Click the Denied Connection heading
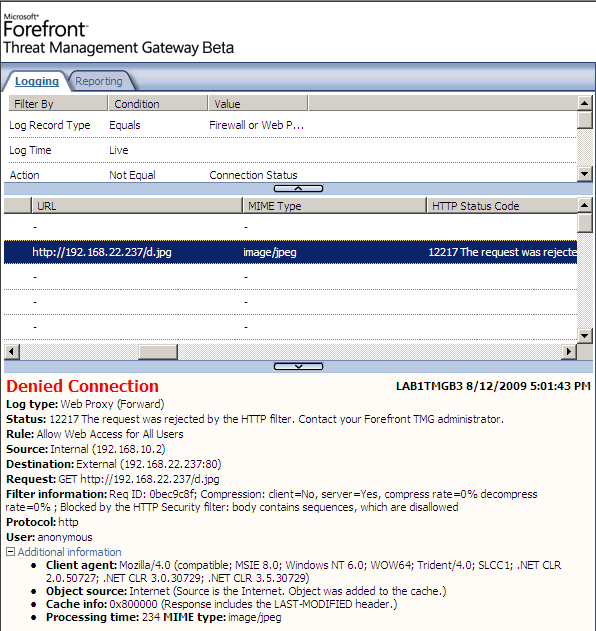 [82, 386]
